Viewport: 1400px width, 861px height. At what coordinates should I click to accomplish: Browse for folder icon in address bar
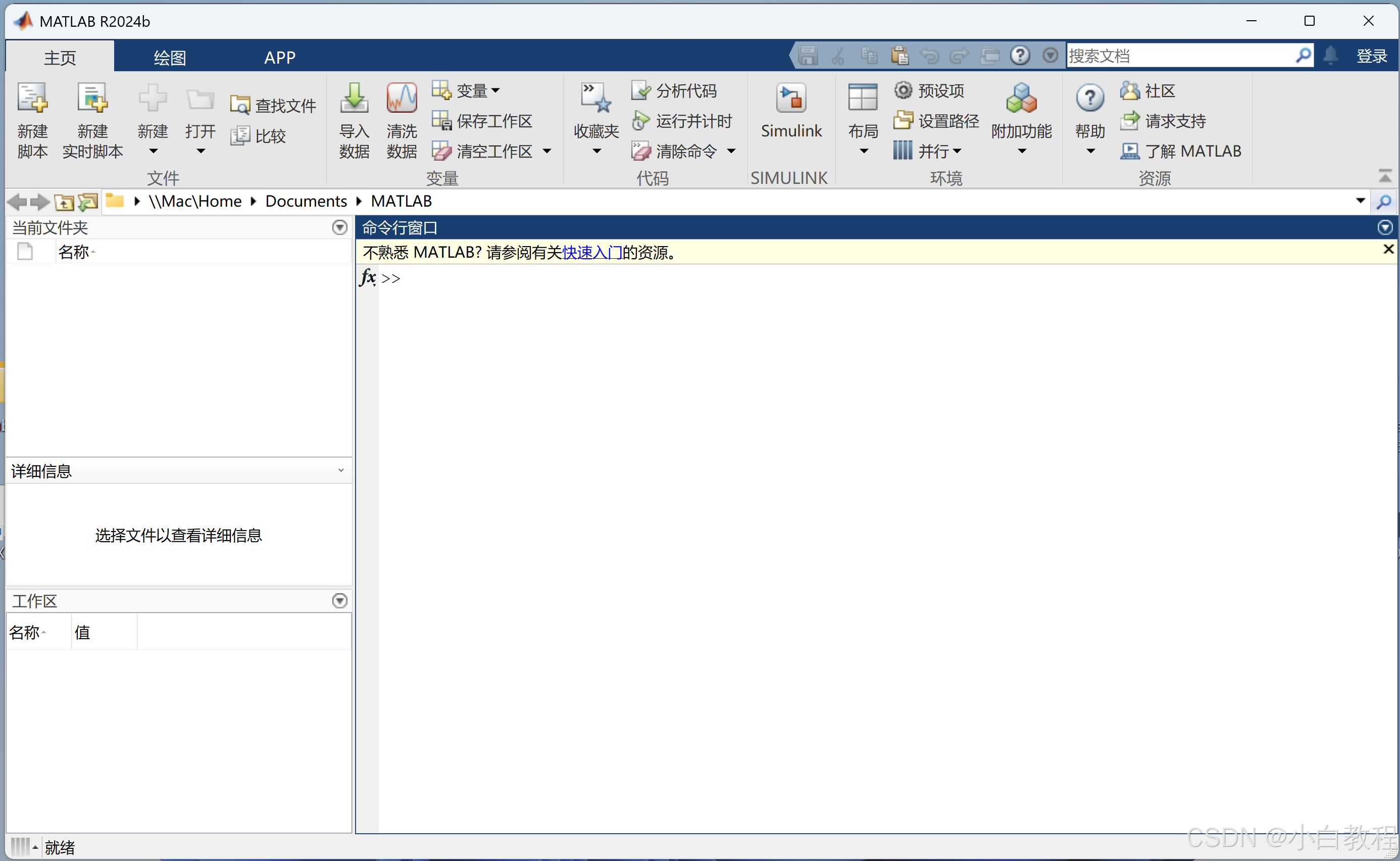tap(88, 202)
